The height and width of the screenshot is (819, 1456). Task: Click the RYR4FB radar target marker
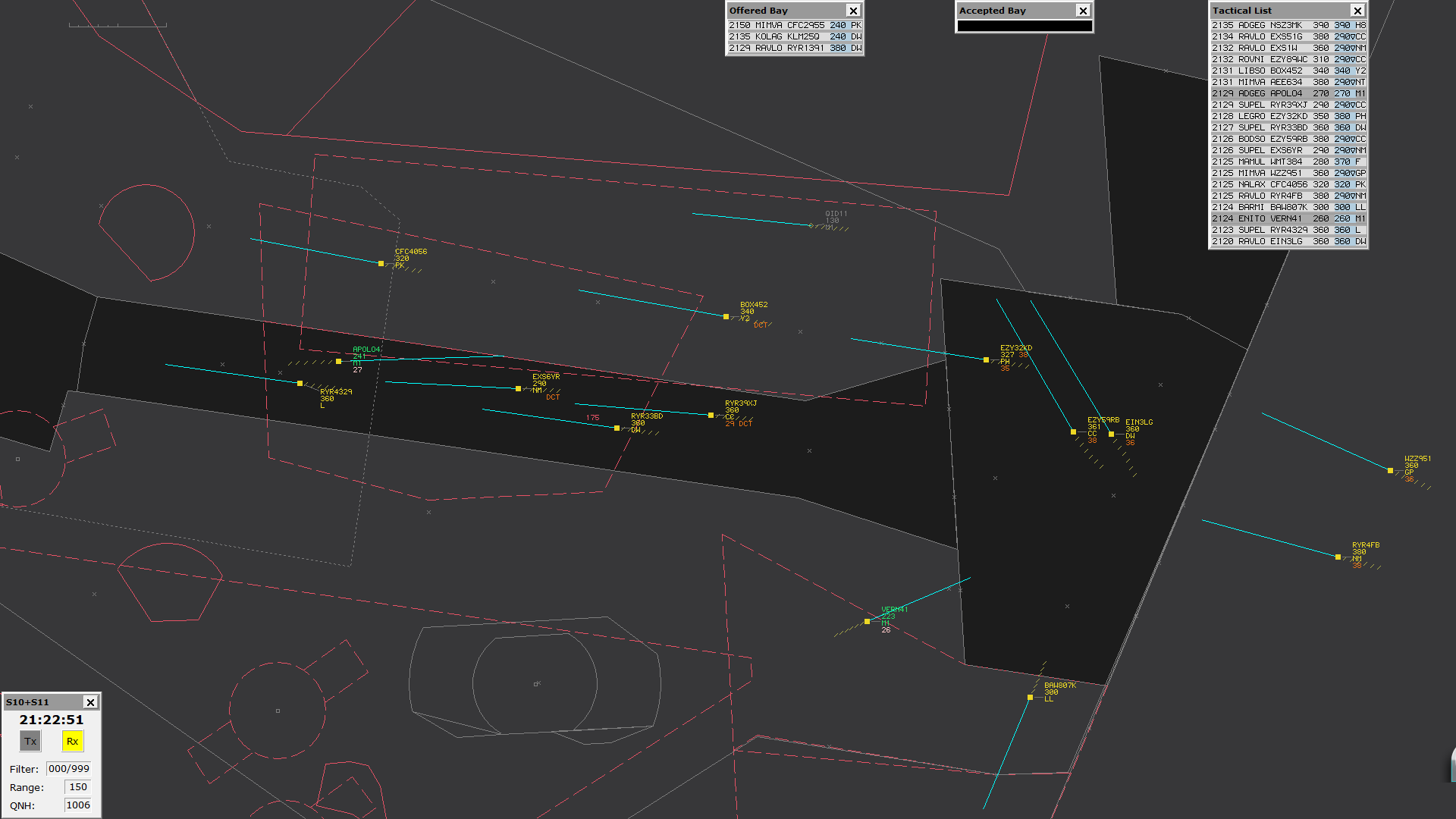tap(1338, 557)
